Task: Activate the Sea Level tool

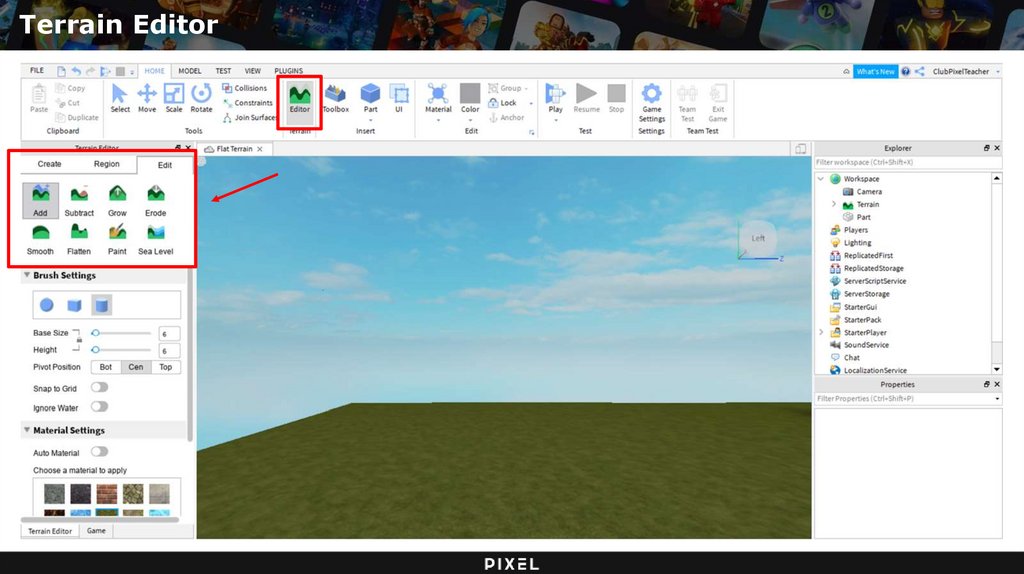Action: 155,239
